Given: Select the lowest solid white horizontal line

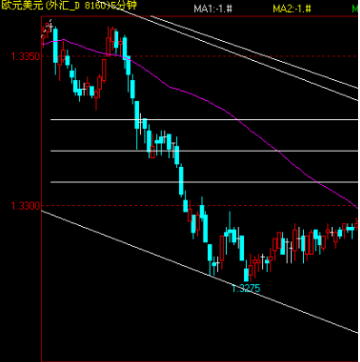Looking at the screenshot, I should [204, 182].
